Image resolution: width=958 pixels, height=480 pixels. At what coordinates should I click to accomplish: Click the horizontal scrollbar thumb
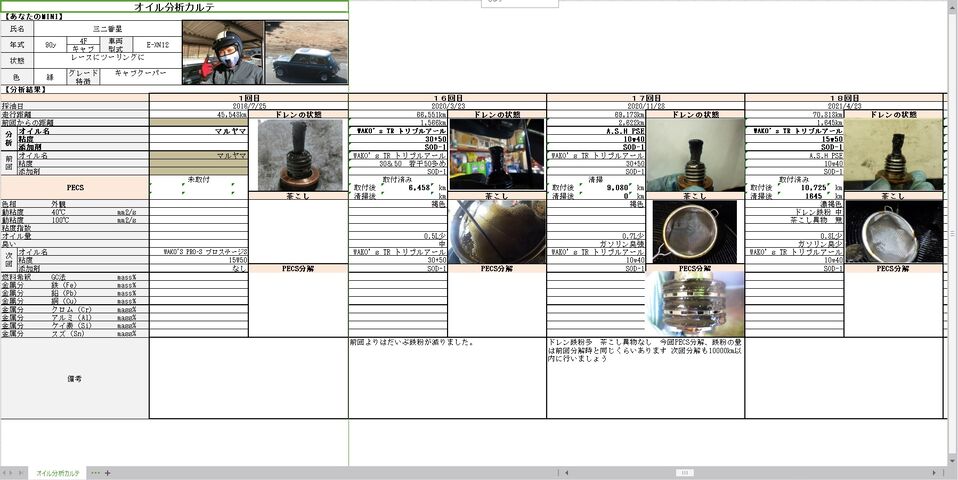pos(684,473)
